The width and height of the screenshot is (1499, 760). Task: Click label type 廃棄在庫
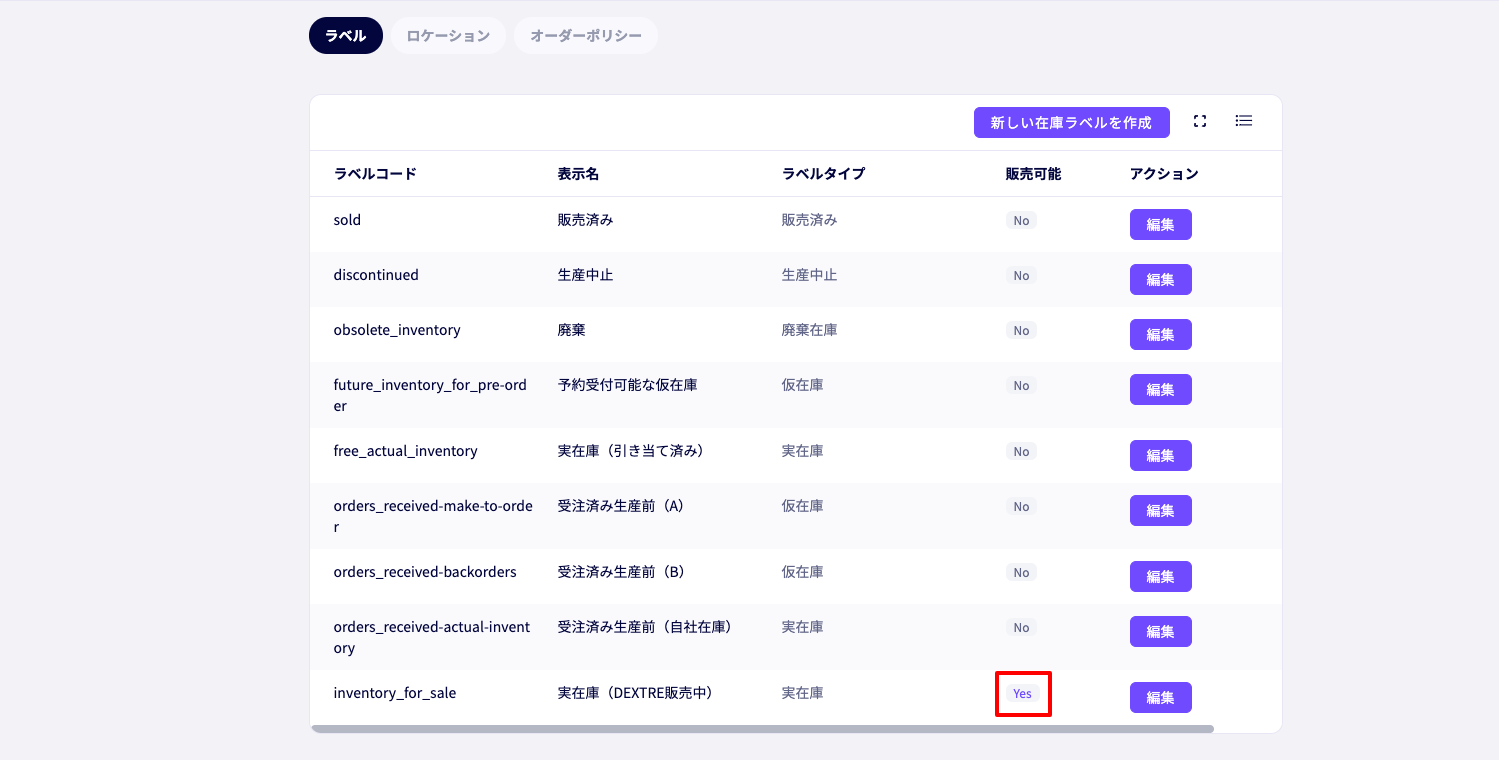pos(809,330)
